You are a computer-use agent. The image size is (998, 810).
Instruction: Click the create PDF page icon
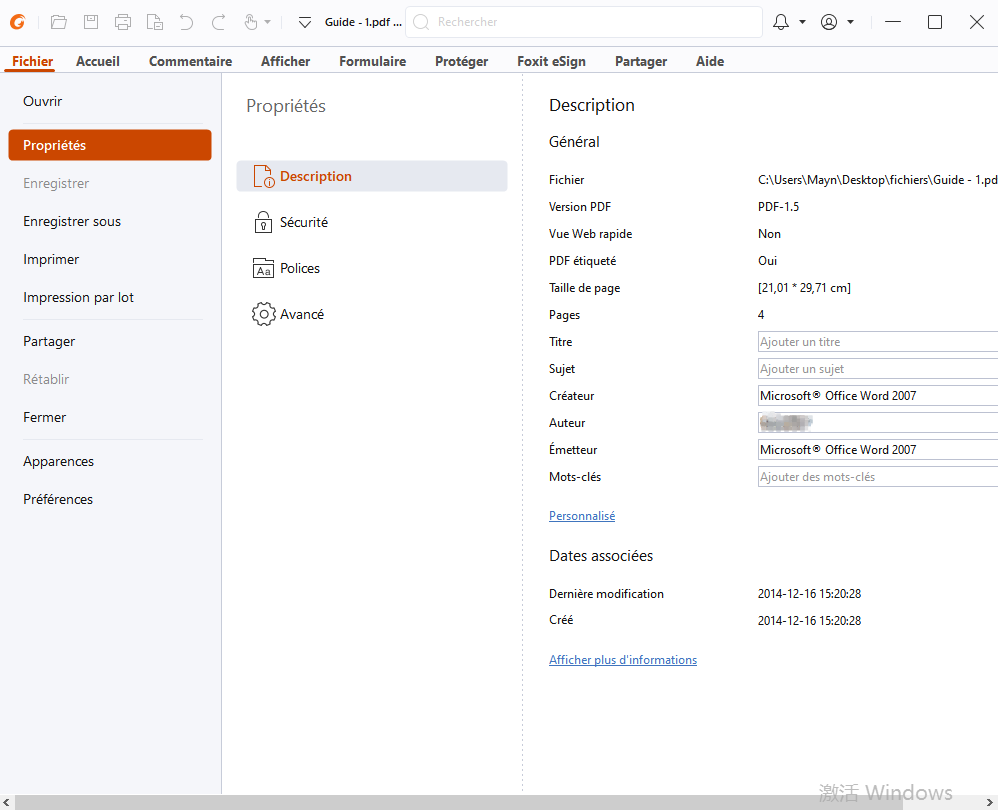[155, 22]
